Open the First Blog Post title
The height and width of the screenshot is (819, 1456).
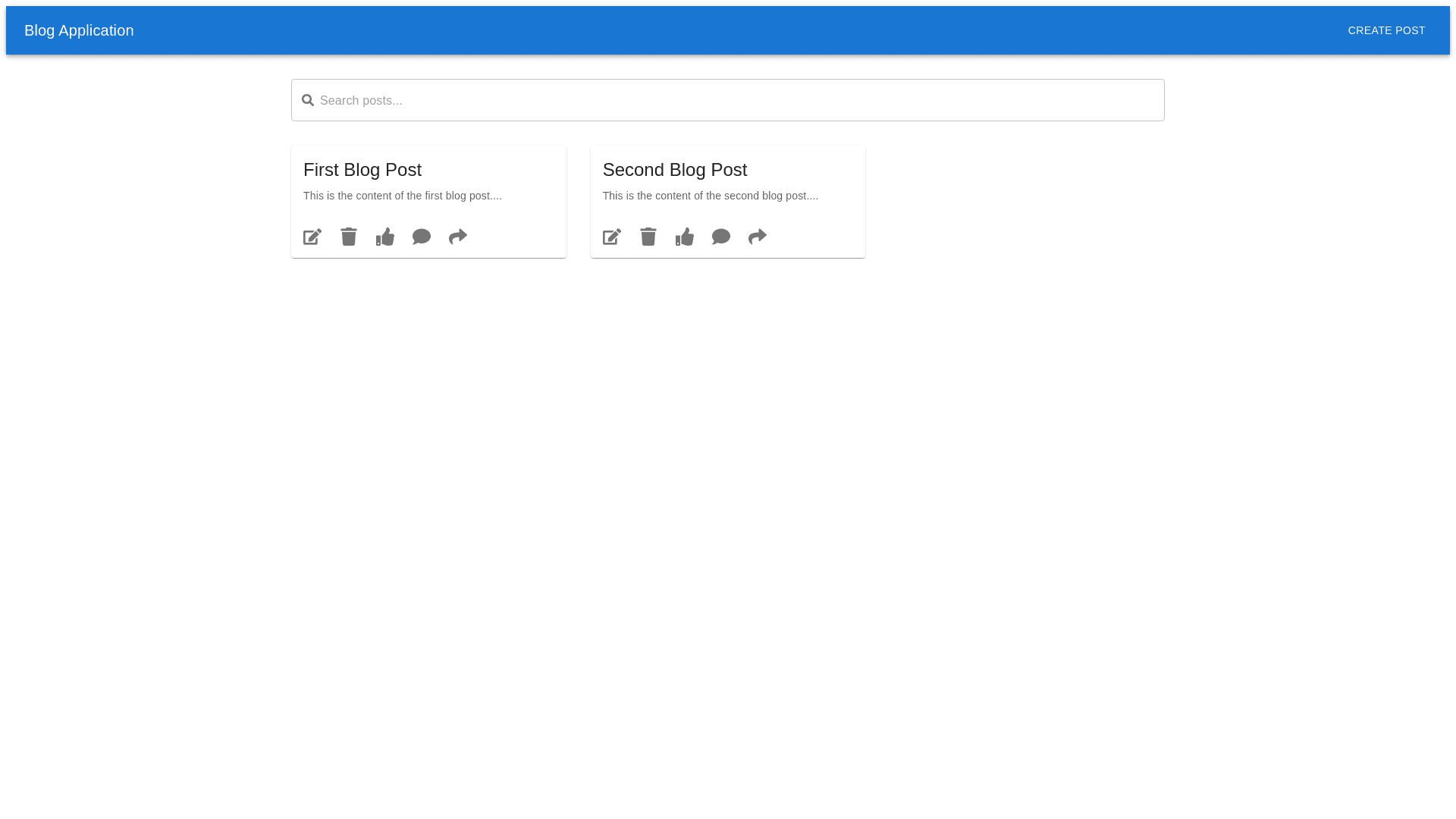[x=362, y=170]
